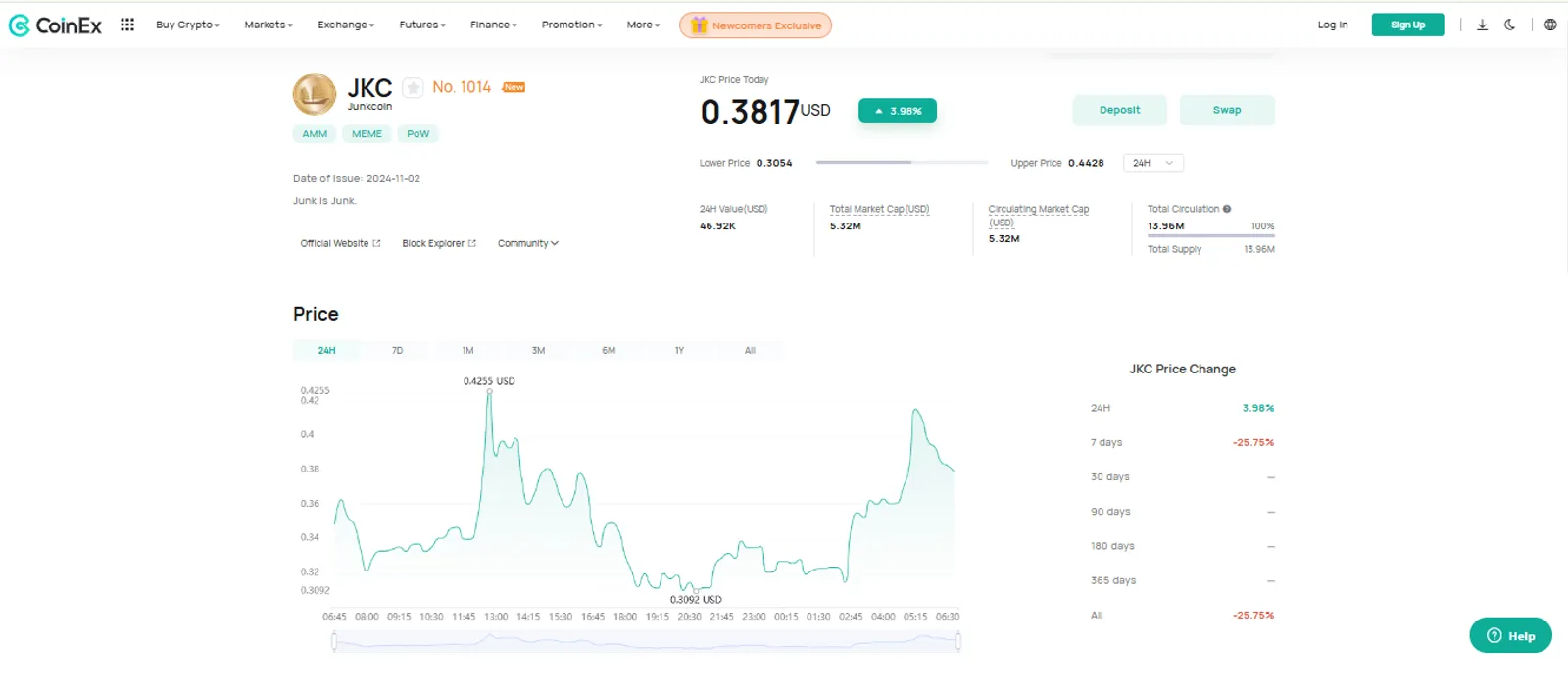Screen dimensions: 1568x695
Task: Click the 0.3092 USD chart low label
Action: (696, 600)
